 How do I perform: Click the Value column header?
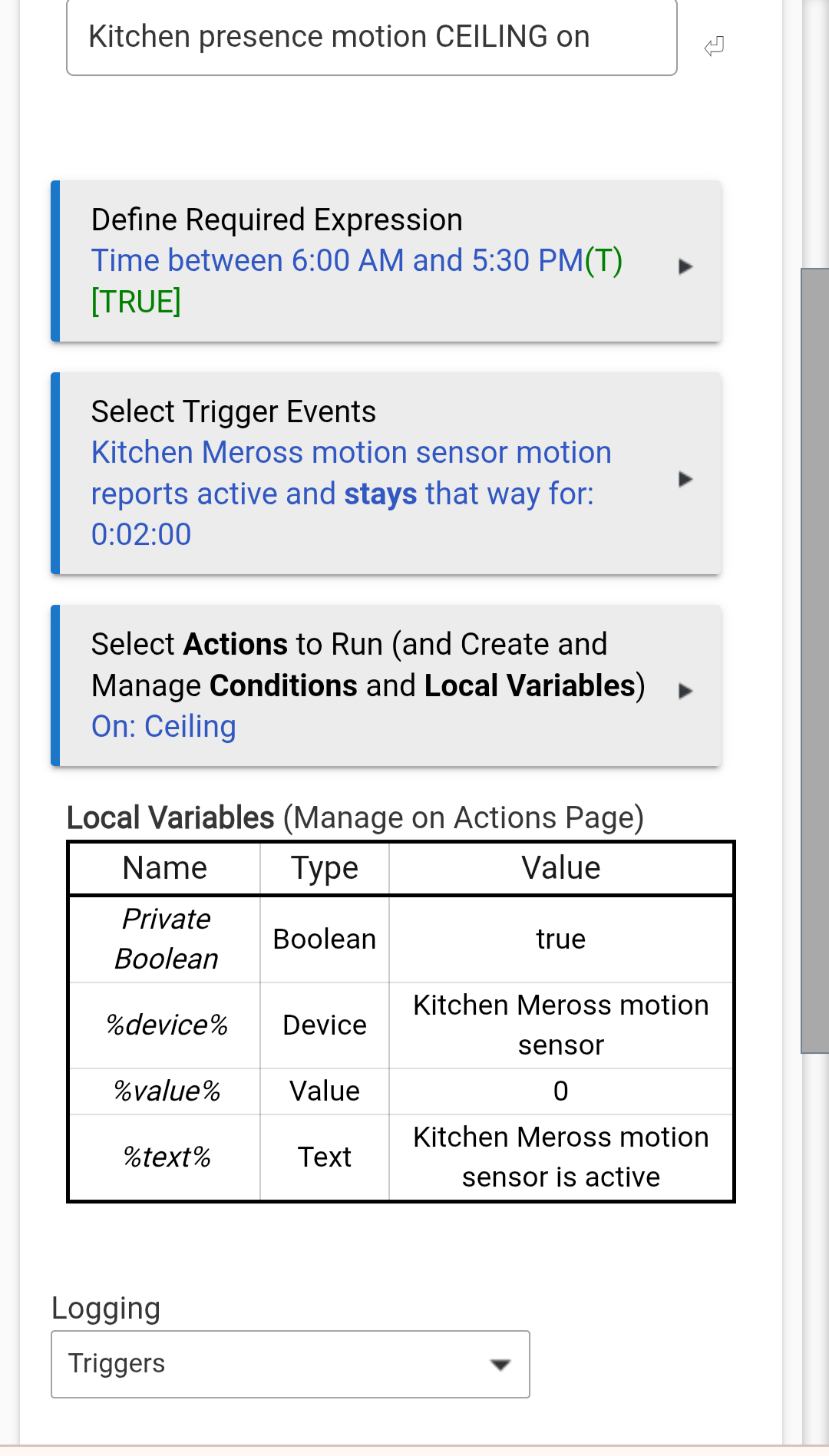[x=560, y=869]
